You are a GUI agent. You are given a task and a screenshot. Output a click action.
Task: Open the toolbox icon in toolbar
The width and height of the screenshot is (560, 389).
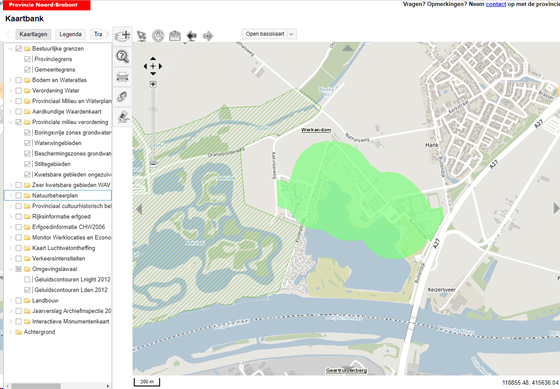tap(175, 36)
